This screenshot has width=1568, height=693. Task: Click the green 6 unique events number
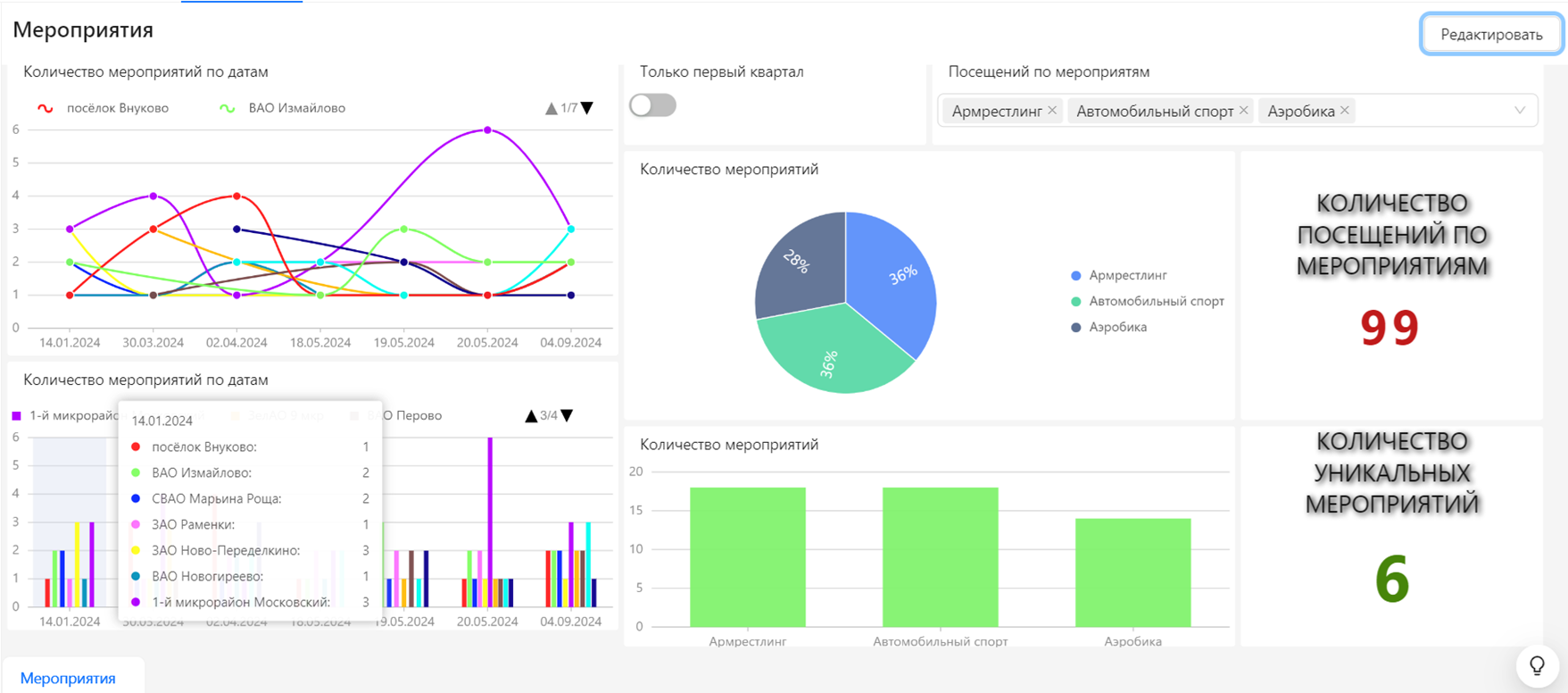click(1392, 580)
